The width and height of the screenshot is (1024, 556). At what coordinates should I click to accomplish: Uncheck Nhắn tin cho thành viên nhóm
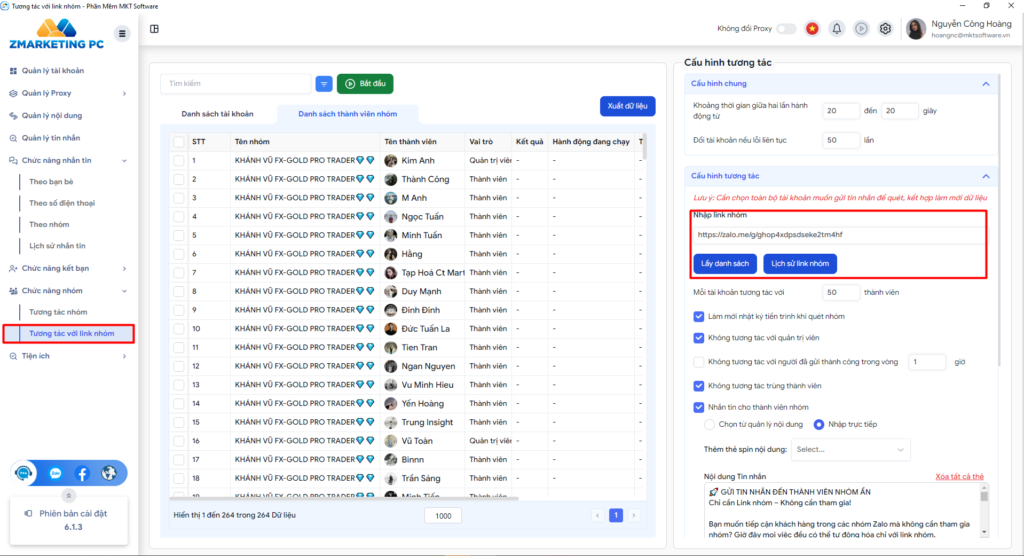(x=699, y=407)
